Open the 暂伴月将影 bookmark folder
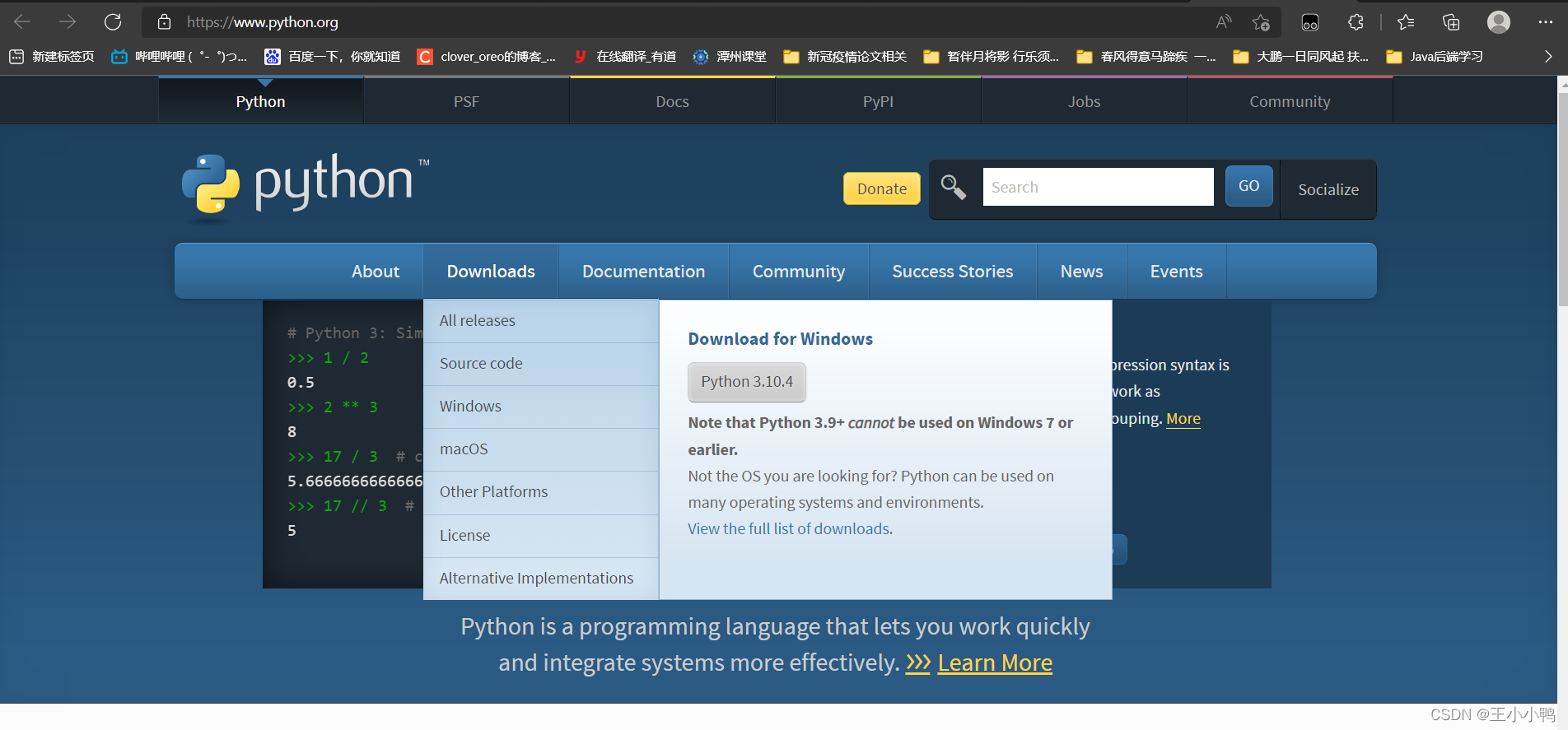This screenshot has height=730, width=1568. [991, 56]
